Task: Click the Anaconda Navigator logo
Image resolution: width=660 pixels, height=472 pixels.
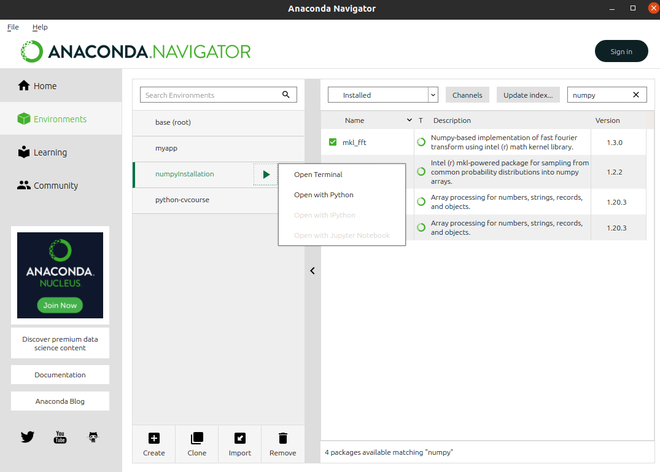Action: tap(136, 51)
